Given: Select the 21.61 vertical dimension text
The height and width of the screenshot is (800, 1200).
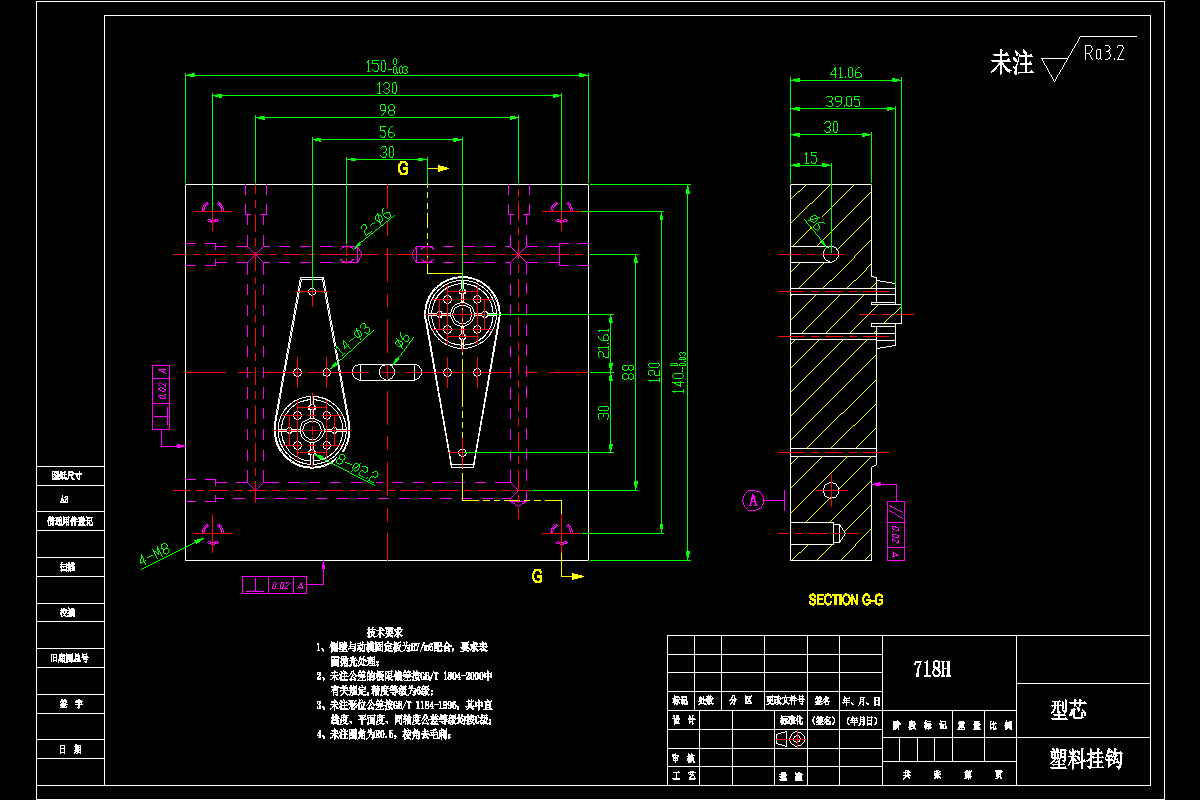Looking at the screenshot, I should click(603, 344).
